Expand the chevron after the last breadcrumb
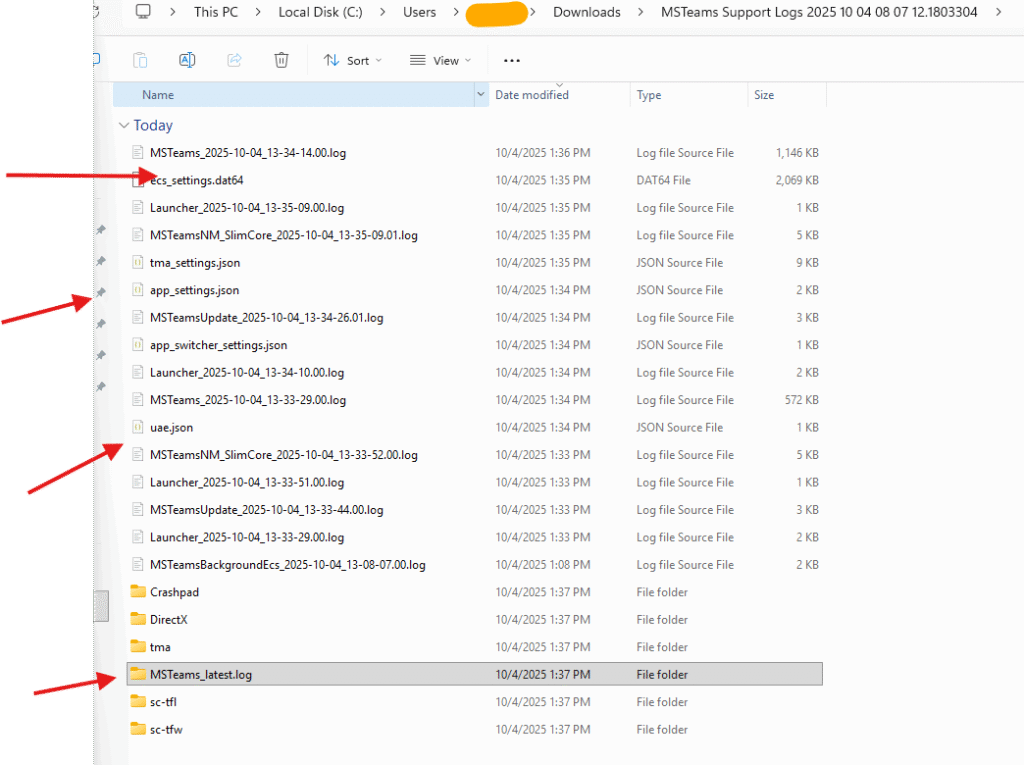 [997, 12]
